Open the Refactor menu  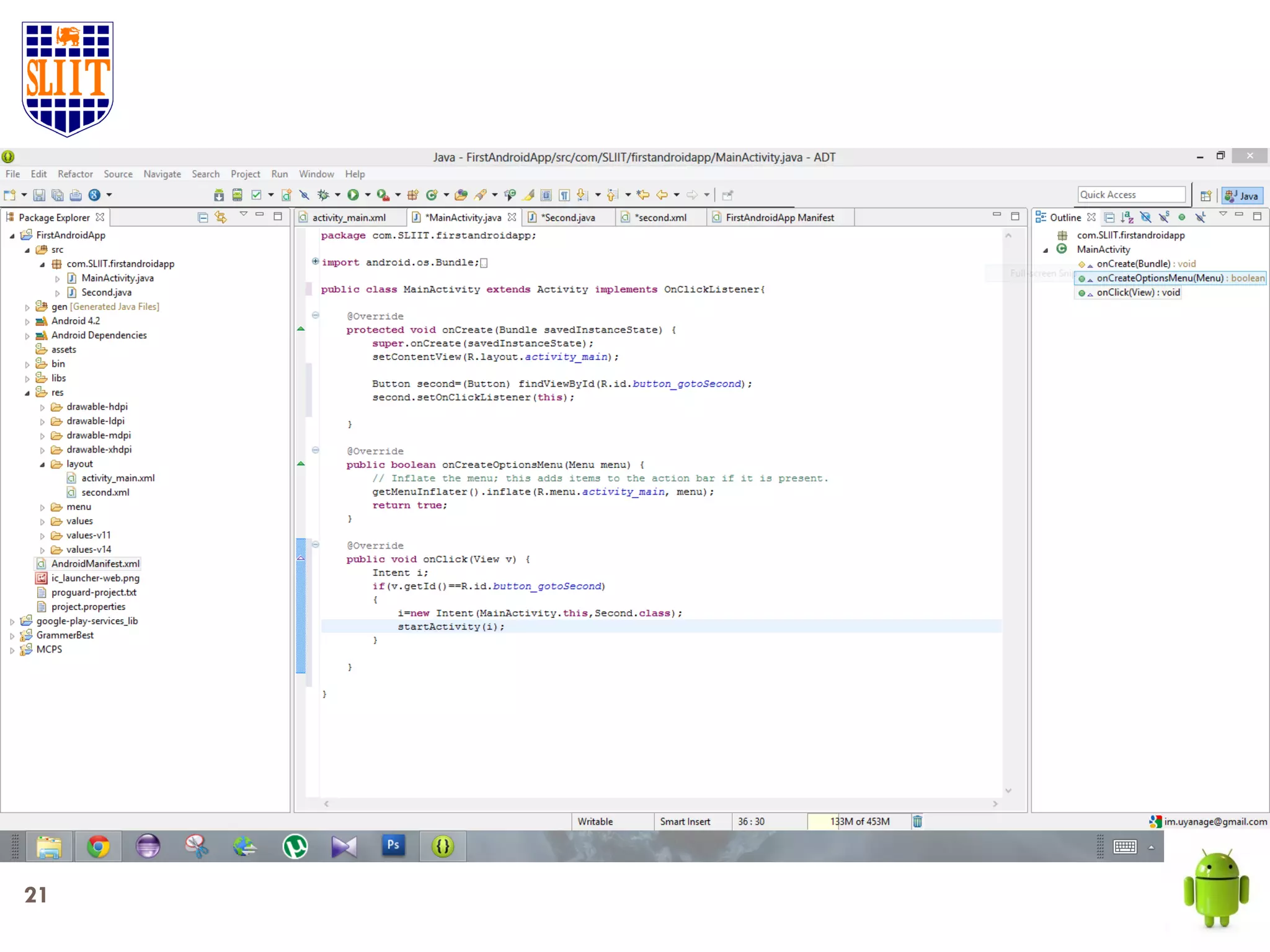(x=75, y=174)
